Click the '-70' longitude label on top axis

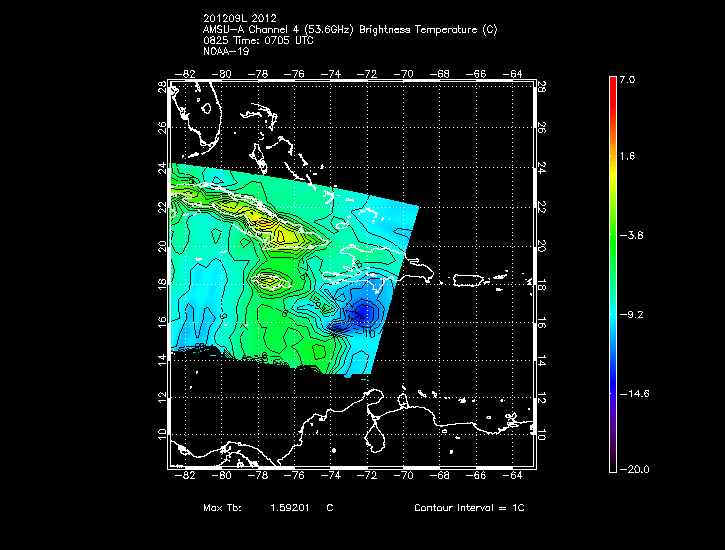click(403, 74)
